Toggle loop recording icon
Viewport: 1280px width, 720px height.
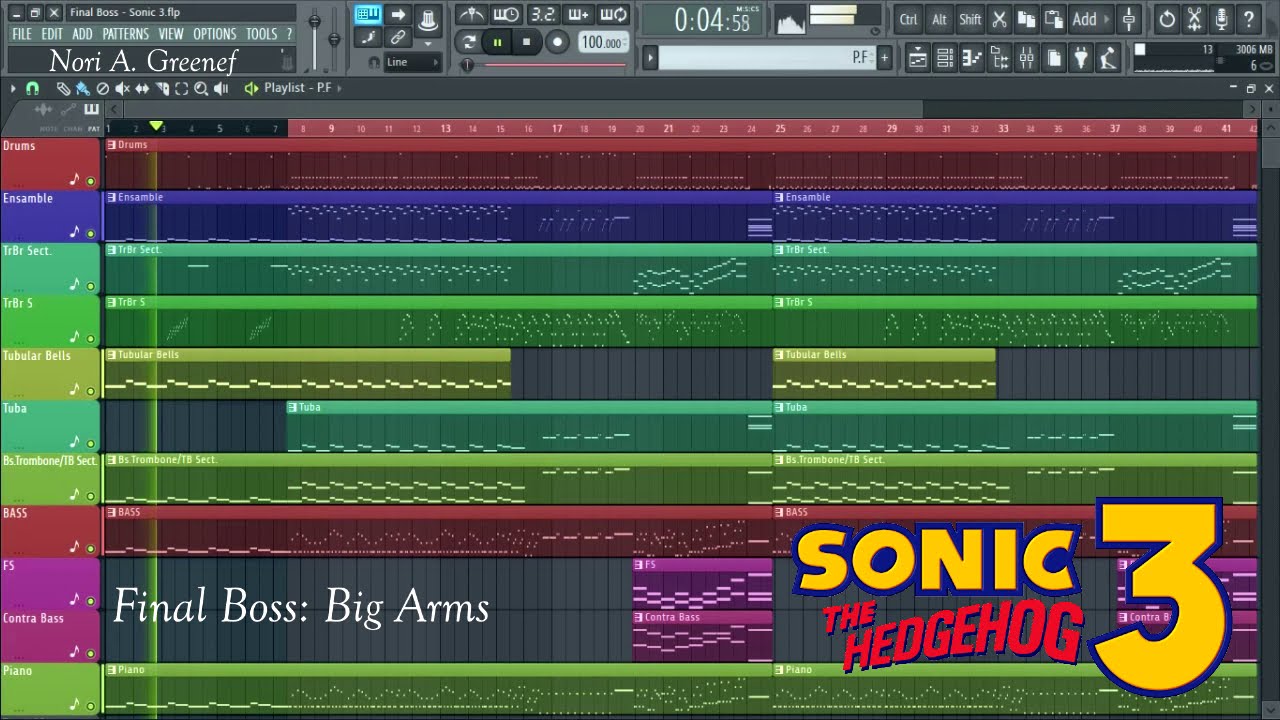pos(613,15)
